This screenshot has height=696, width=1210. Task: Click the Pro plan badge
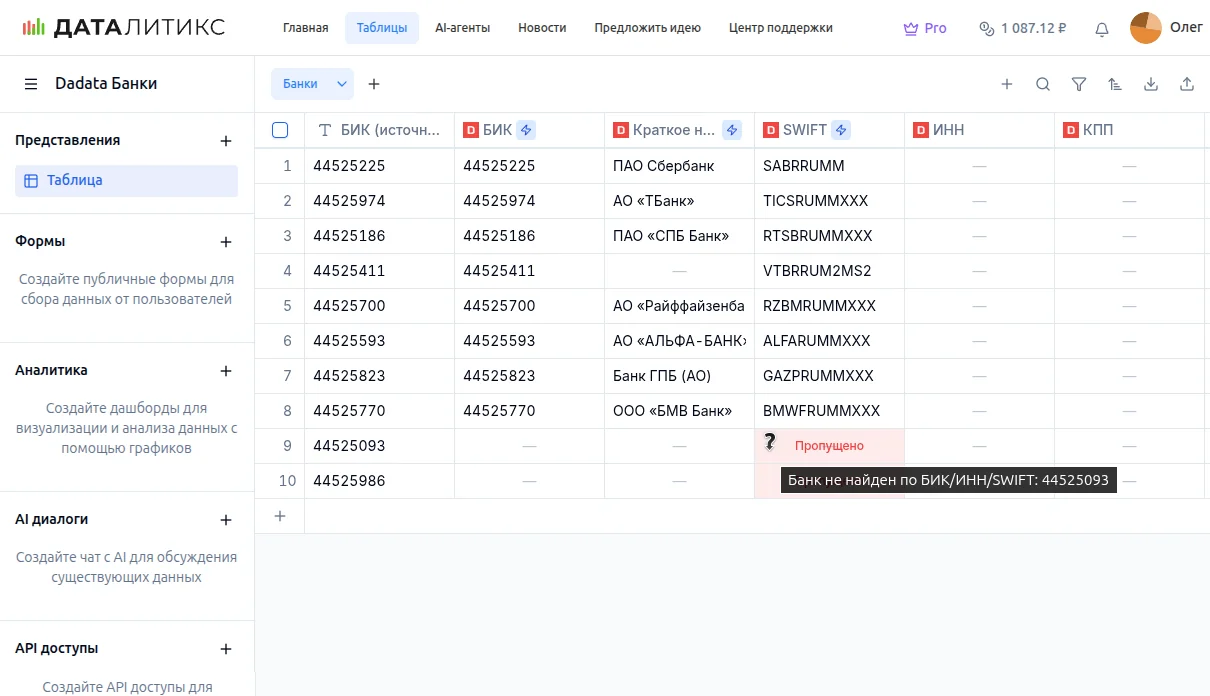point(925,28)
